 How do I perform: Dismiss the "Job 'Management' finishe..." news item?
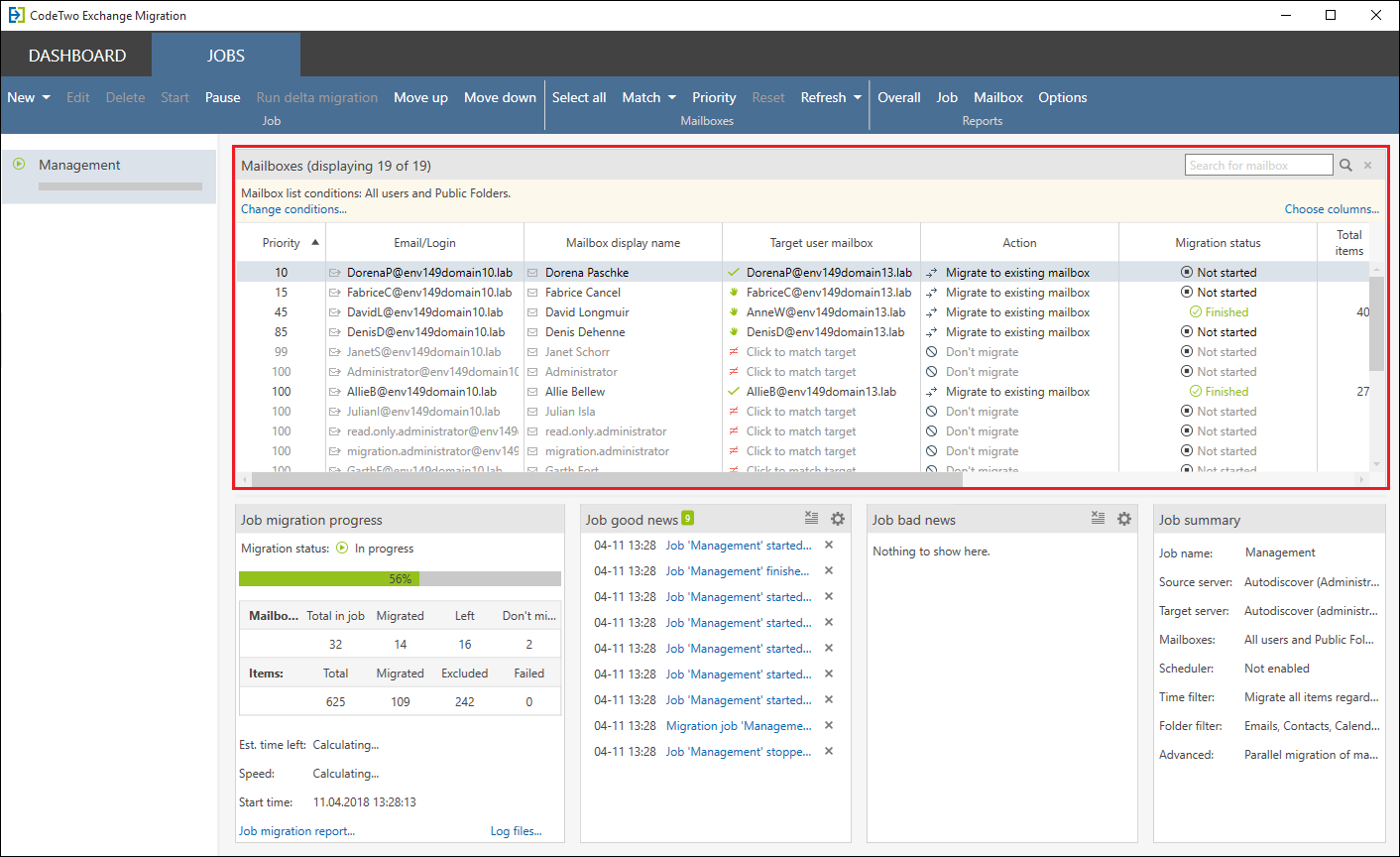coord(829,570)
